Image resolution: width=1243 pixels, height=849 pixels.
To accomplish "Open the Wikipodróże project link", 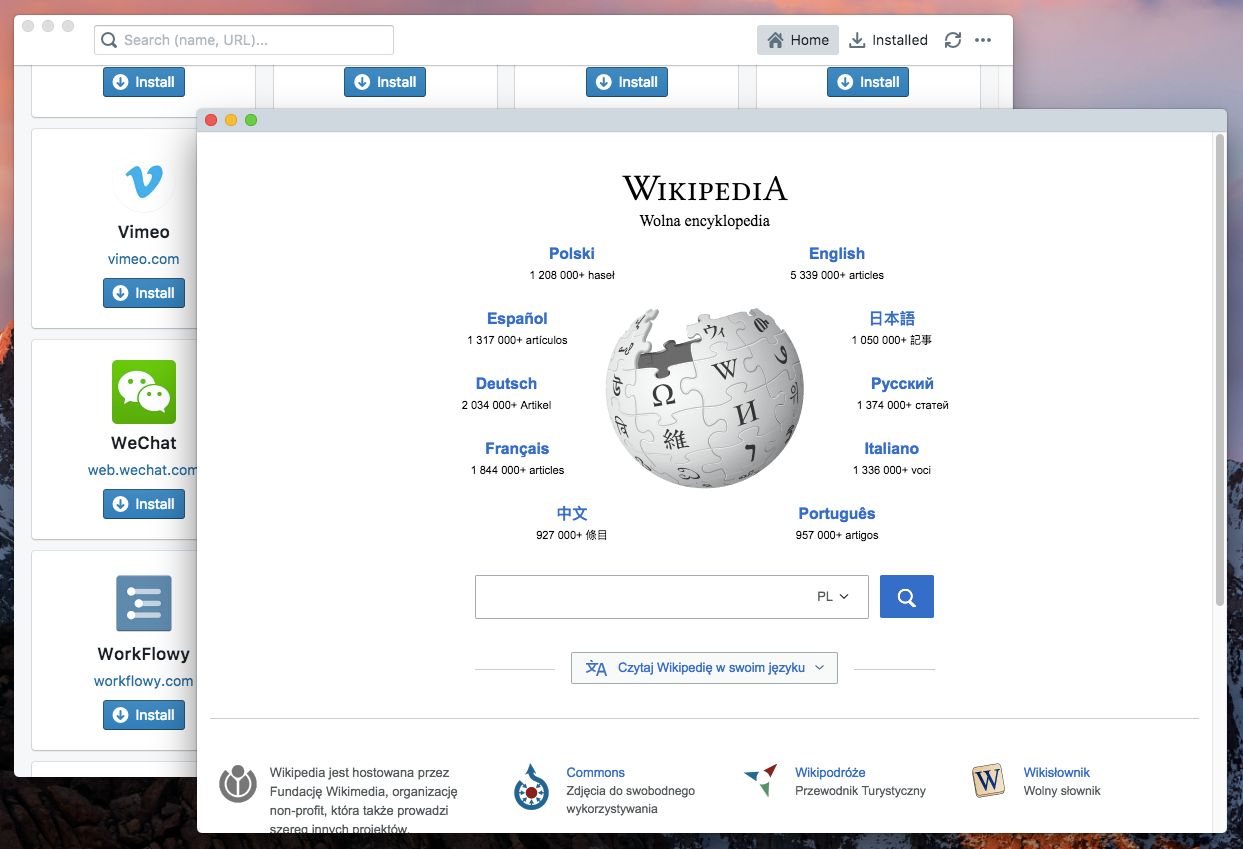I will pyautogui.click(x=830, y=773).
